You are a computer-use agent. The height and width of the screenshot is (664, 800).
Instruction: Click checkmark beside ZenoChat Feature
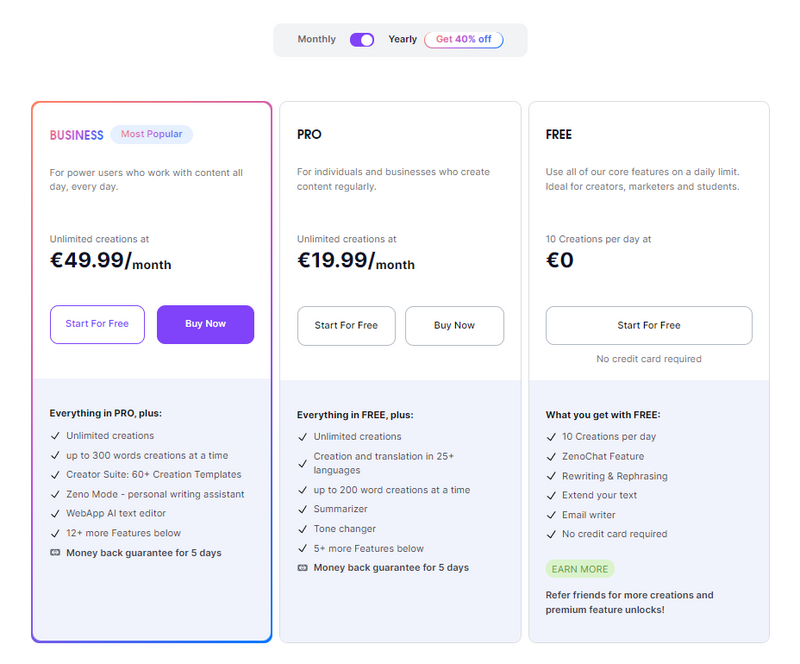[551, 456]
